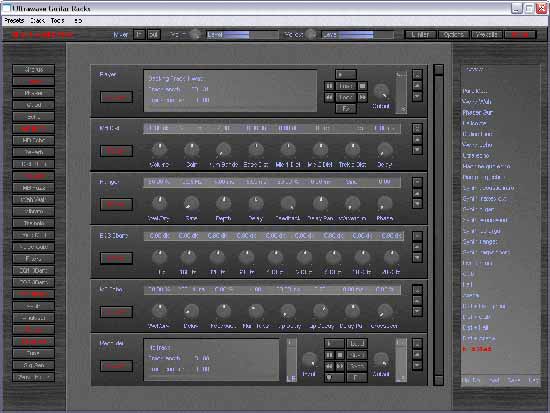Click the Player module track info display
This screenshot has width=550, height=413.
point(230,91)
